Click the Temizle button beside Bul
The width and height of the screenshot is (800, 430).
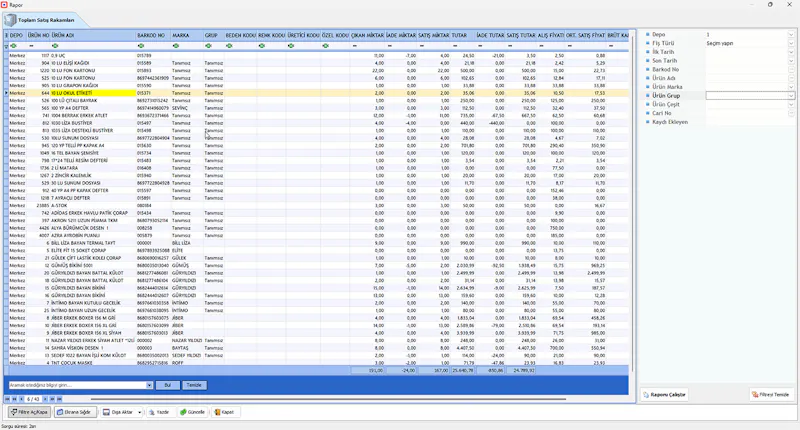(194, 385)
